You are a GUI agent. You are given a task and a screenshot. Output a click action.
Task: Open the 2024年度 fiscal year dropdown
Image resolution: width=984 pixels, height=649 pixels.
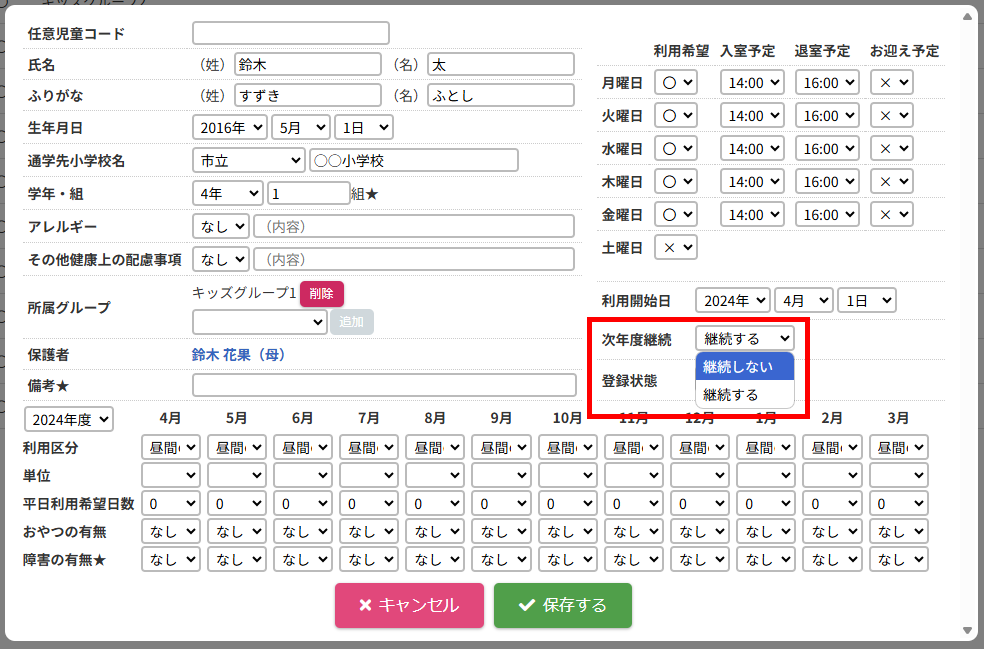(69, 419)
